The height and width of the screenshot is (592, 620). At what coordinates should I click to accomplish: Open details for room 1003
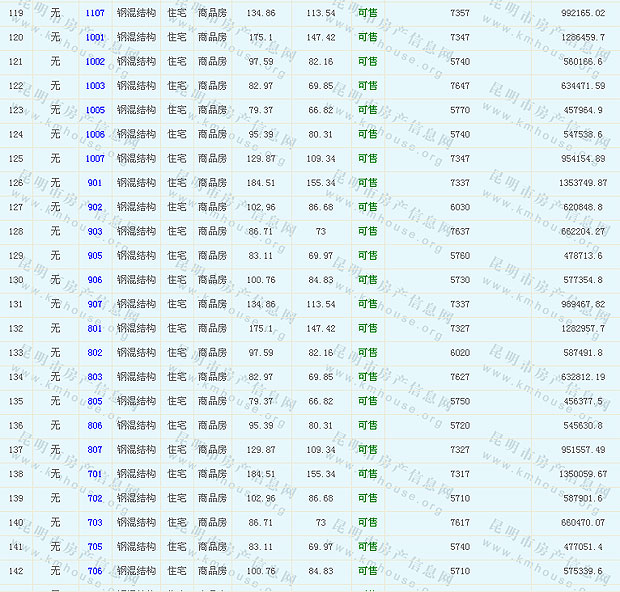(x=95, y=86)
